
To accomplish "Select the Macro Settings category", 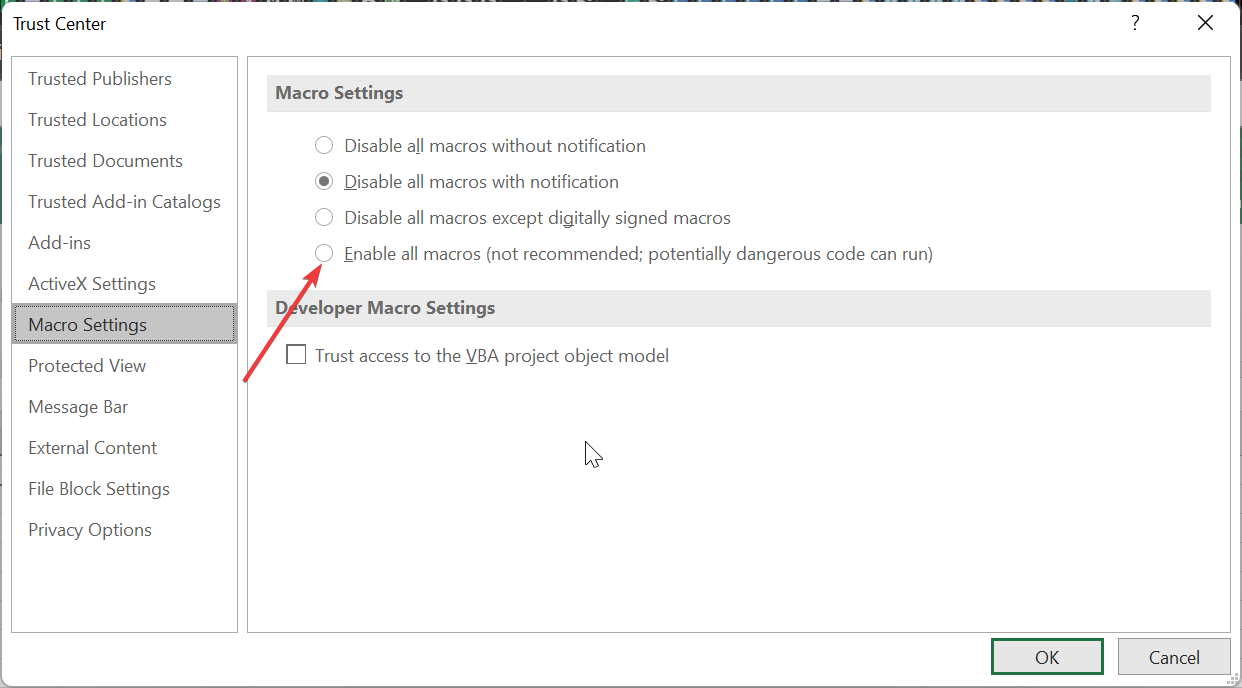I will 124,325.
